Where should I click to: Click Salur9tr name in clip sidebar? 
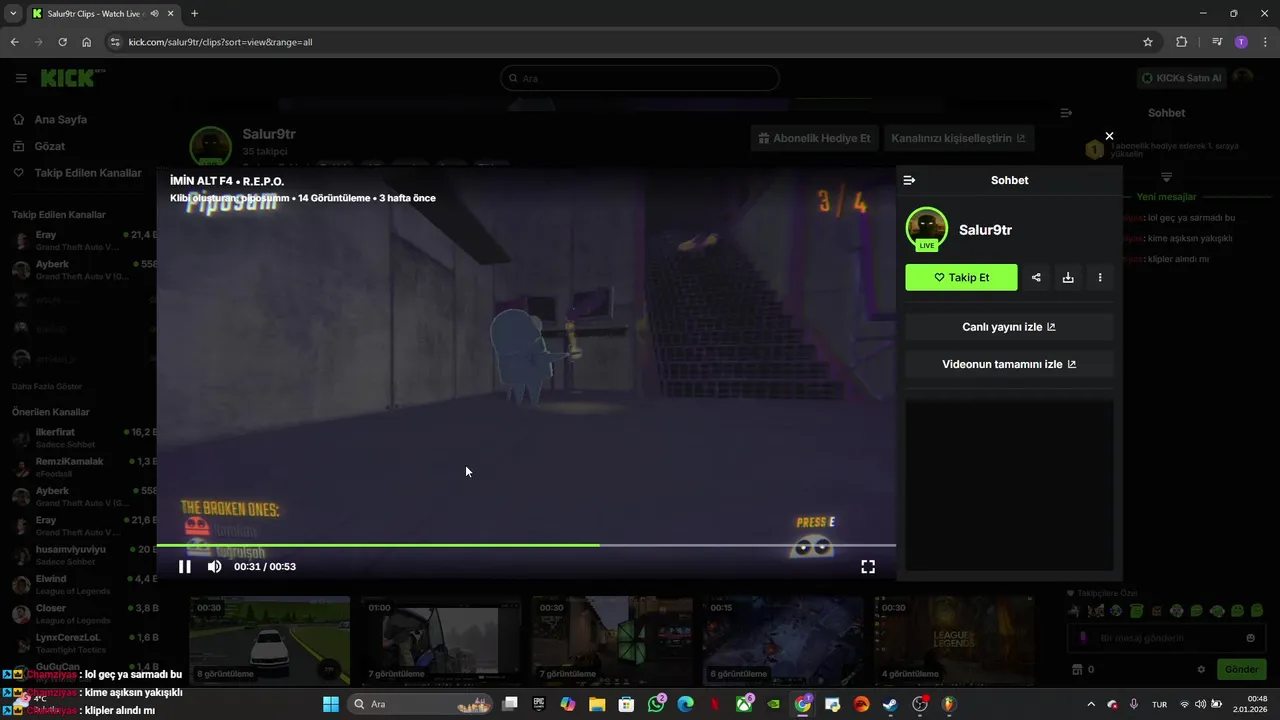pyautogui.click(x=985, y=230)
